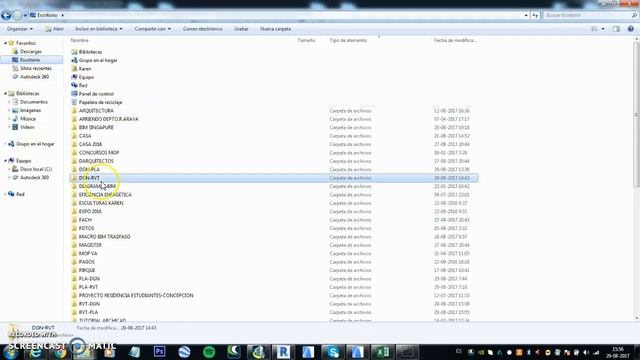Click the Red network icon in file list
Screen dimensions: 640x360
click(74, 85)
